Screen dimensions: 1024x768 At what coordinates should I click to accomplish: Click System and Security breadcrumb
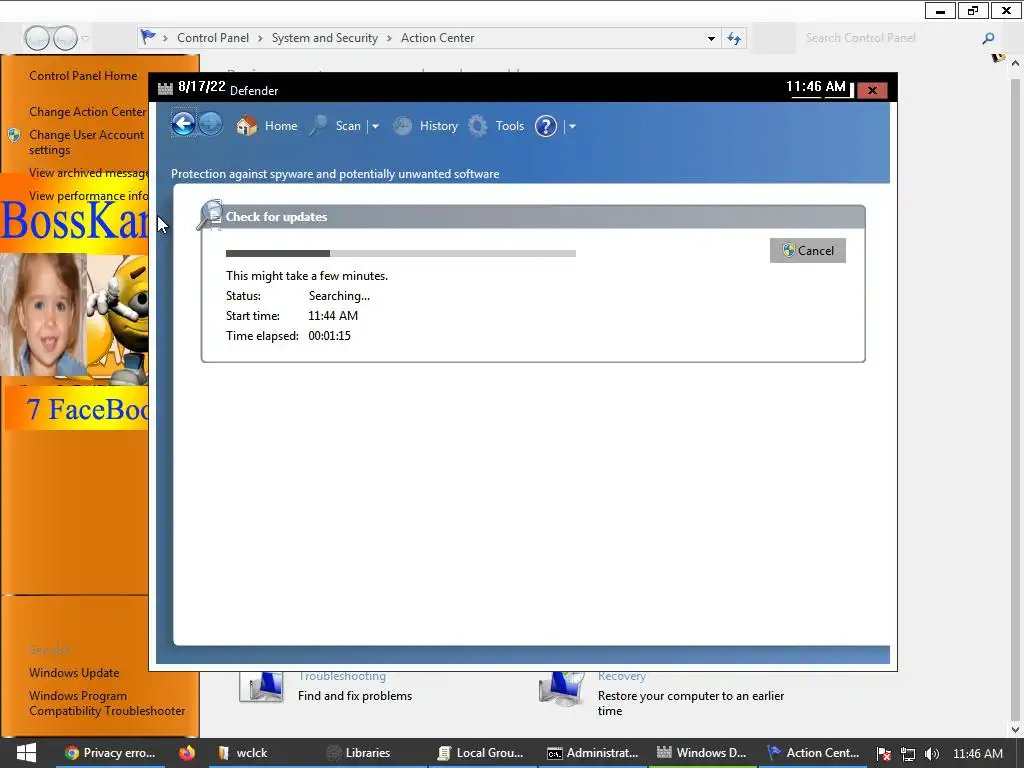point(325,38)
